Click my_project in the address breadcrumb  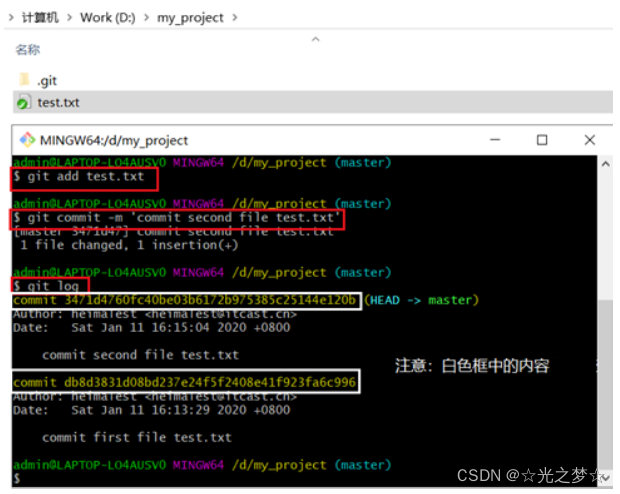190,17
